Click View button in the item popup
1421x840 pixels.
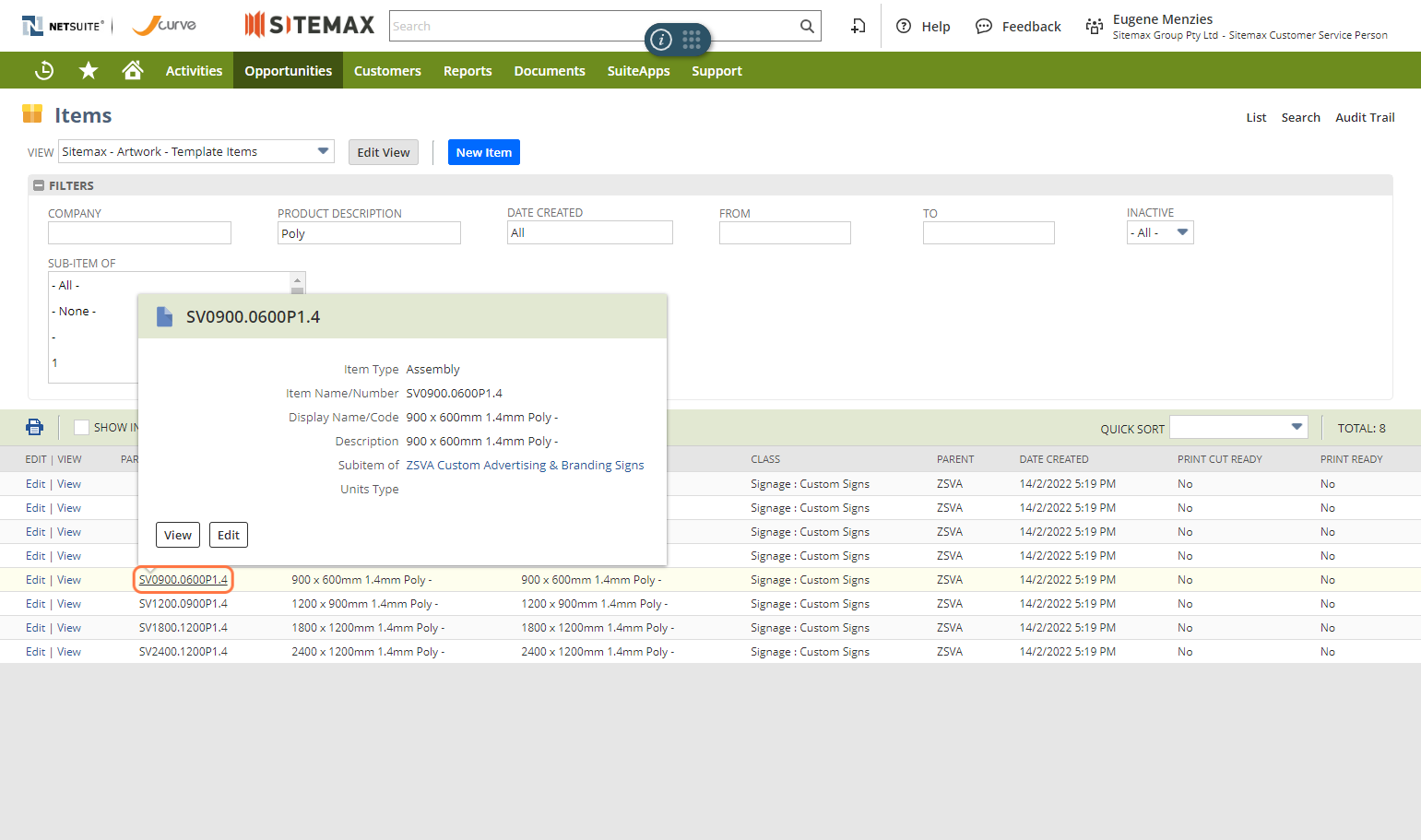(x=178, y=535)
